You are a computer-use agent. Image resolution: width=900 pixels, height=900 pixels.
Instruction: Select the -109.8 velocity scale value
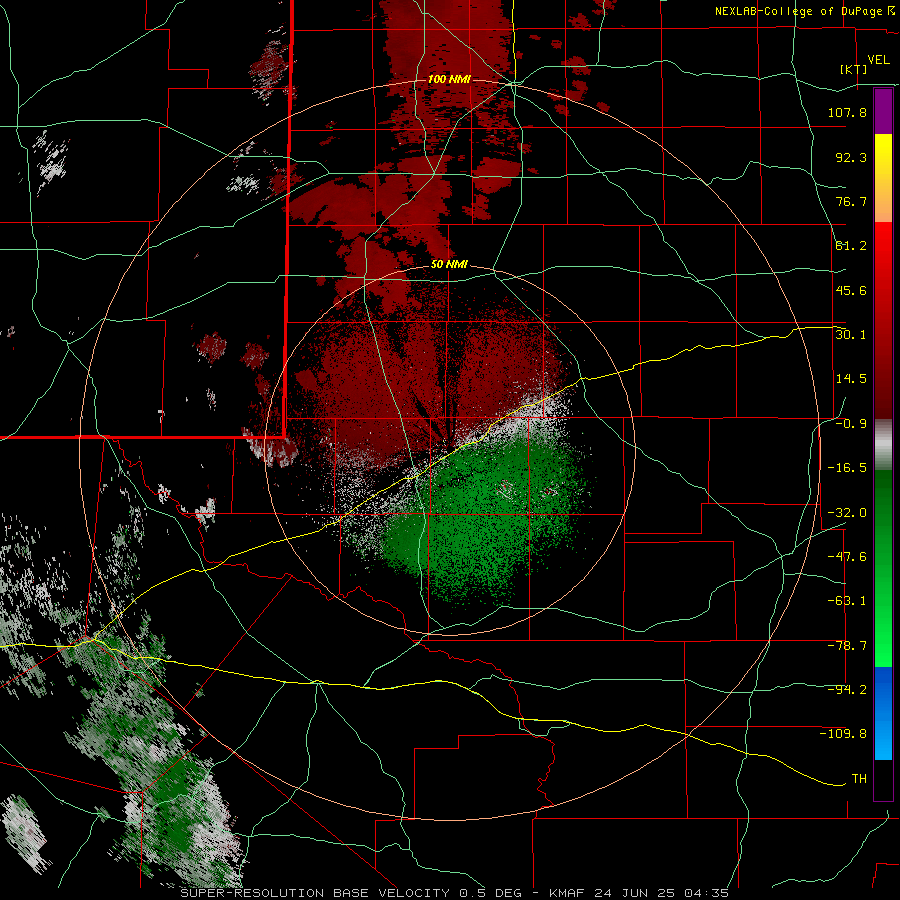843,734
